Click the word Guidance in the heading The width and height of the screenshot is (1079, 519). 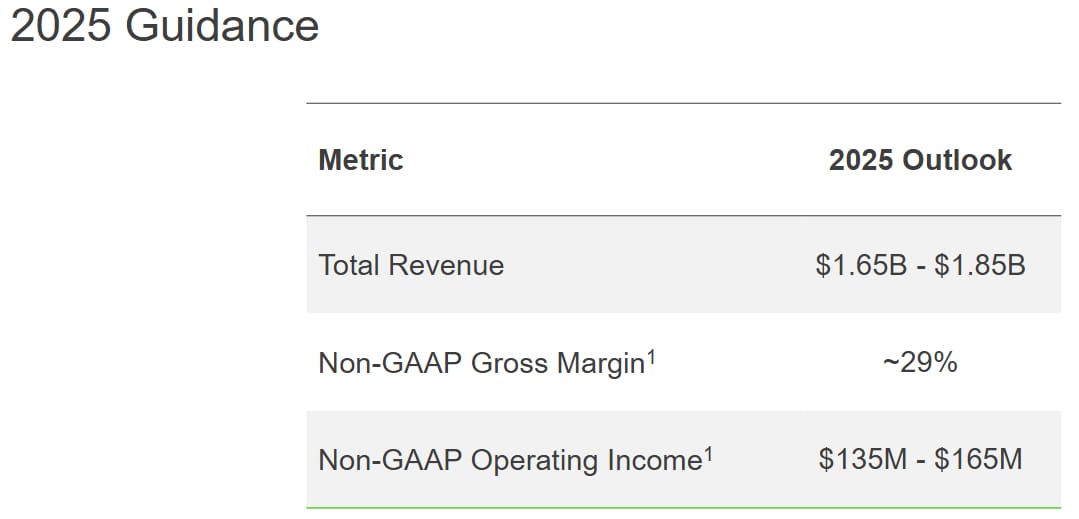(x=223, y=27)
